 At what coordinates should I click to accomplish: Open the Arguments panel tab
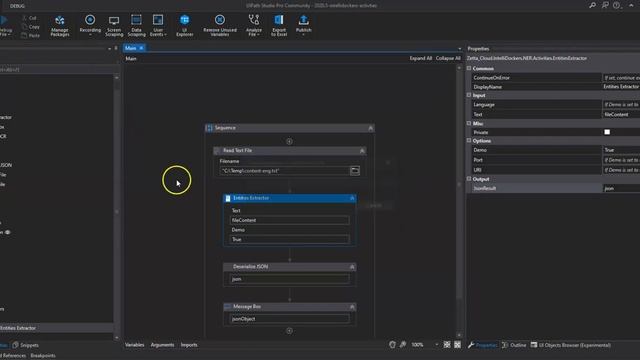click(162, 345)
